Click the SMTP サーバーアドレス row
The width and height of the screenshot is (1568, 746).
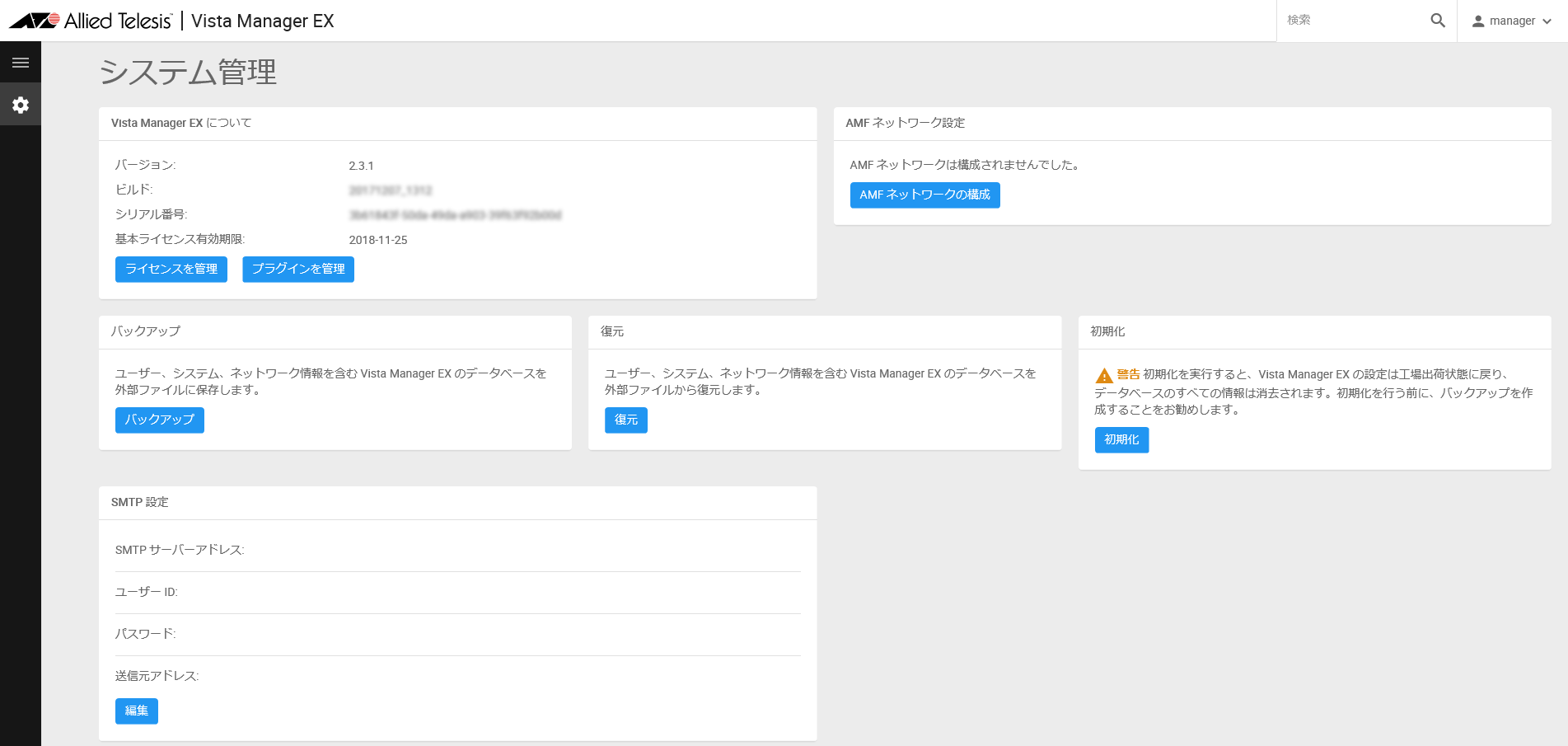[x=458, y=550]
